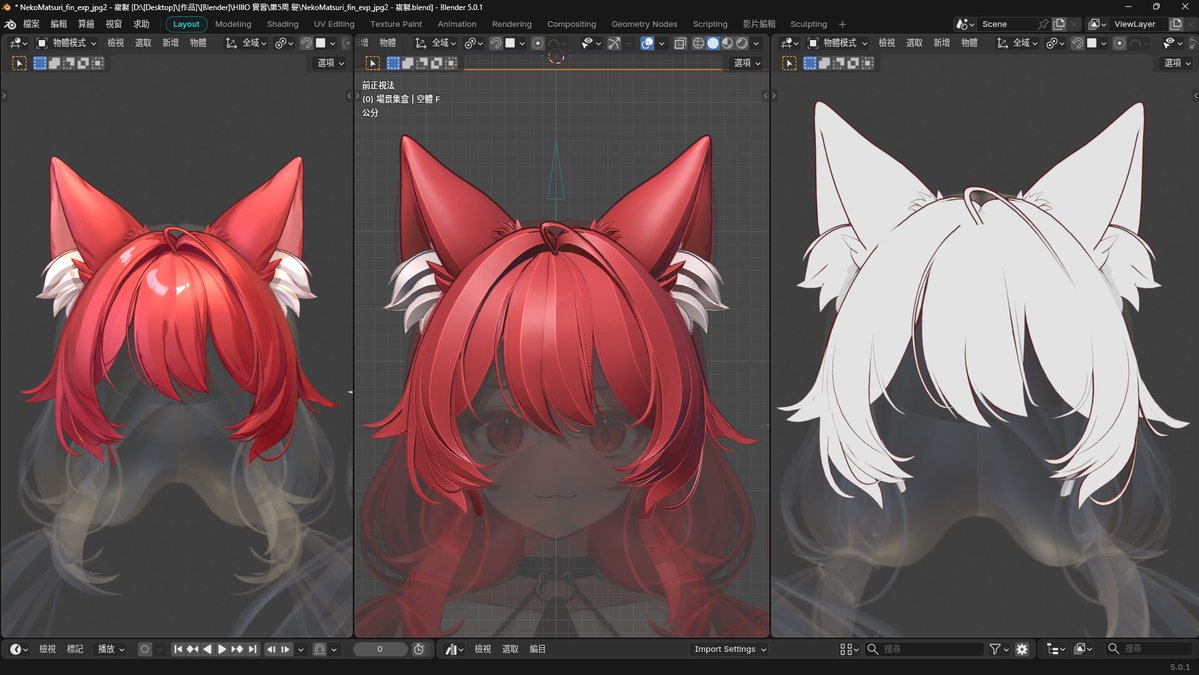1199x675 pixels.
Task: Toggle overlays display in middle viewport
Action: 647,43
